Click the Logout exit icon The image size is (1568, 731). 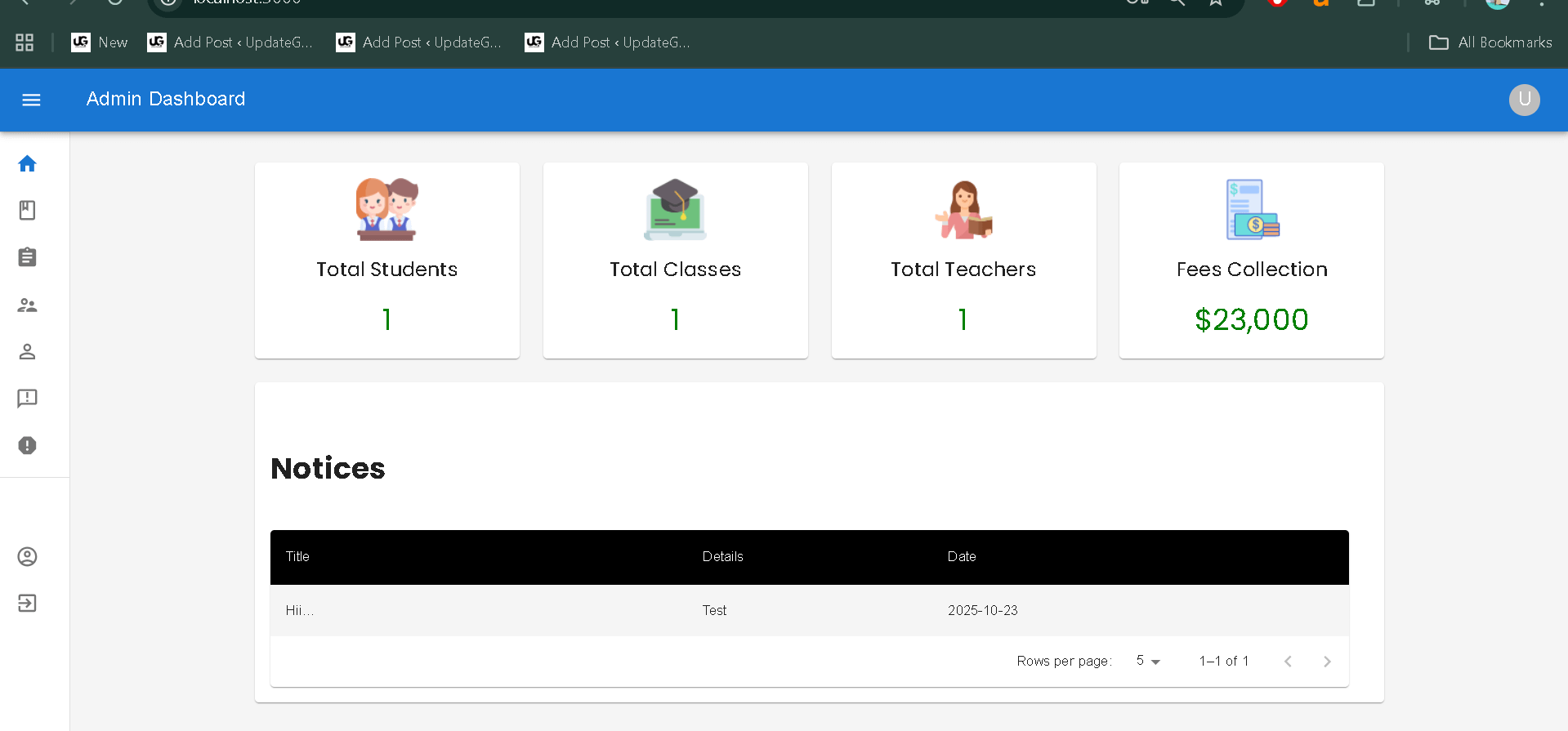[27, 604]
